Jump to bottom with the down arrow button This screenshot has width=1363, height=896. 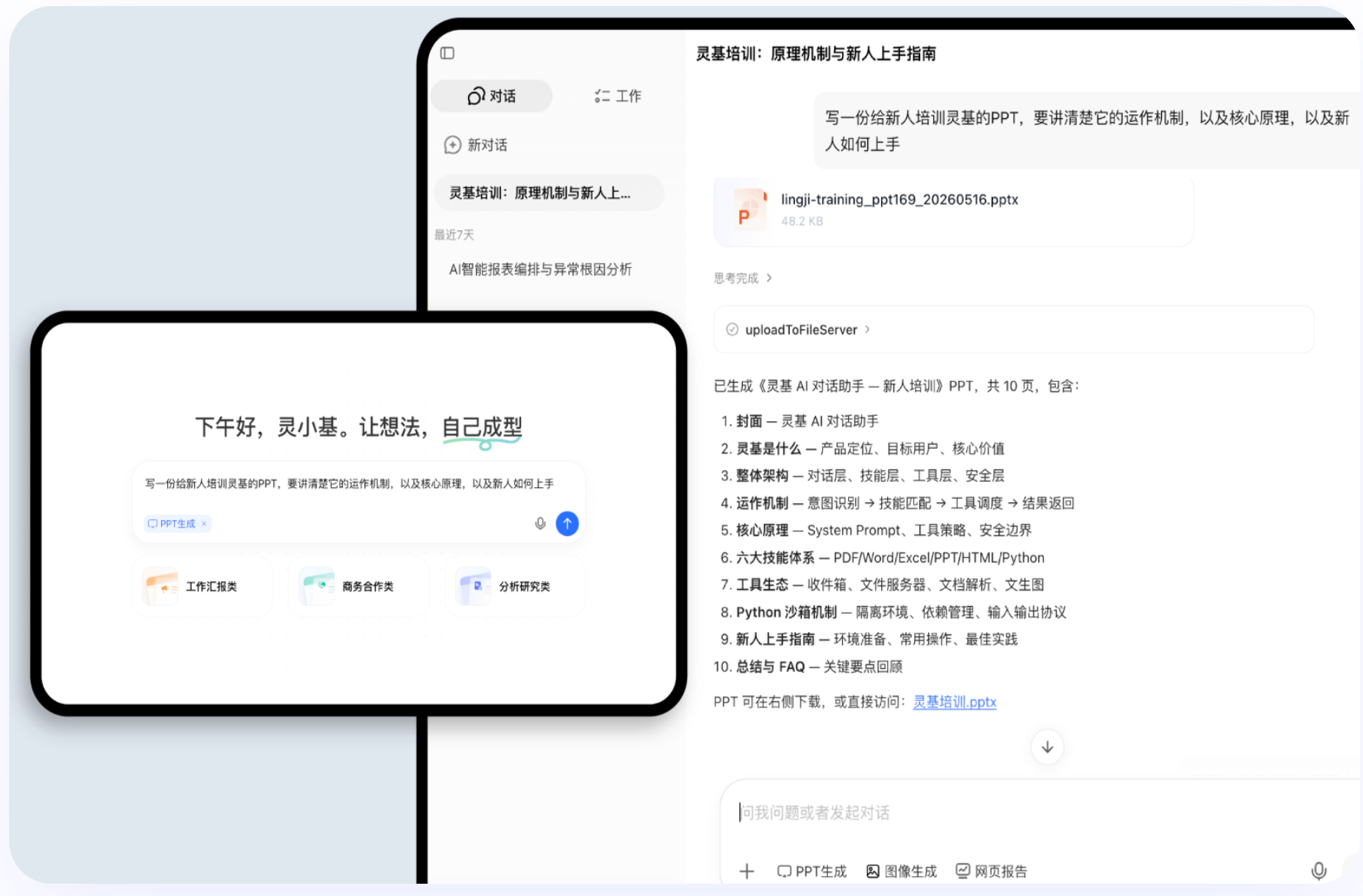[x=1047, y=747]
